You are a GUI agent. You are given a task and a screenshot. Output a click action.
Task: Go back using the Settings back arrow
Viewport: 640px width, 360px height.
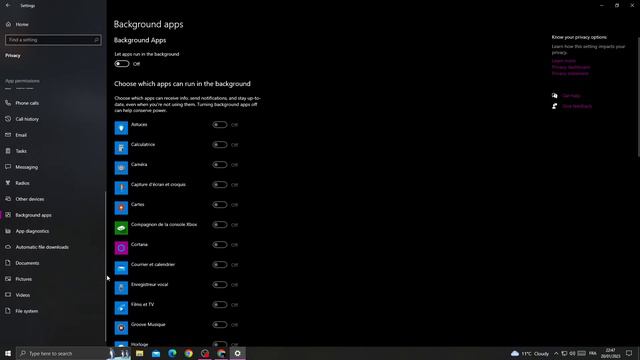8,5
